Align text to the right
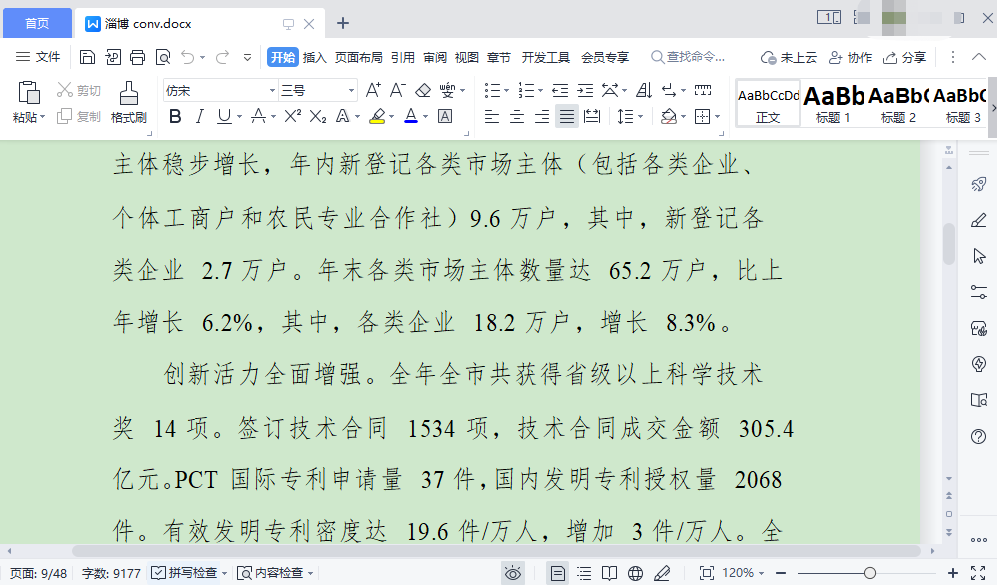Viewport: 997px width, 585px height. click(x=542, y=116)
